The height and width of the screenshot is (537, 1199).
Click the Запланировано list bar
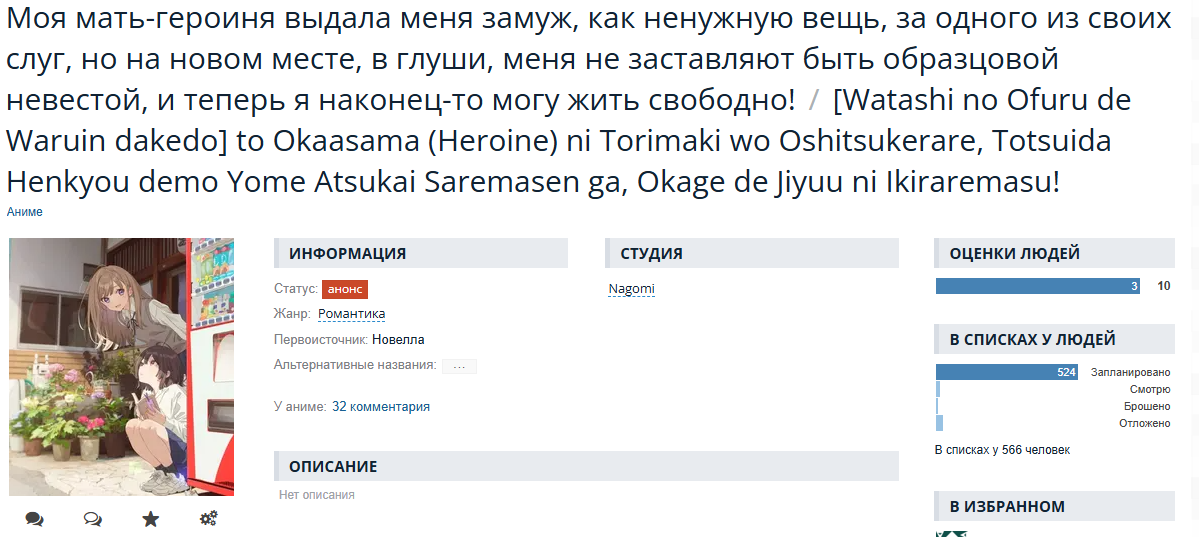coord(1006,372)
